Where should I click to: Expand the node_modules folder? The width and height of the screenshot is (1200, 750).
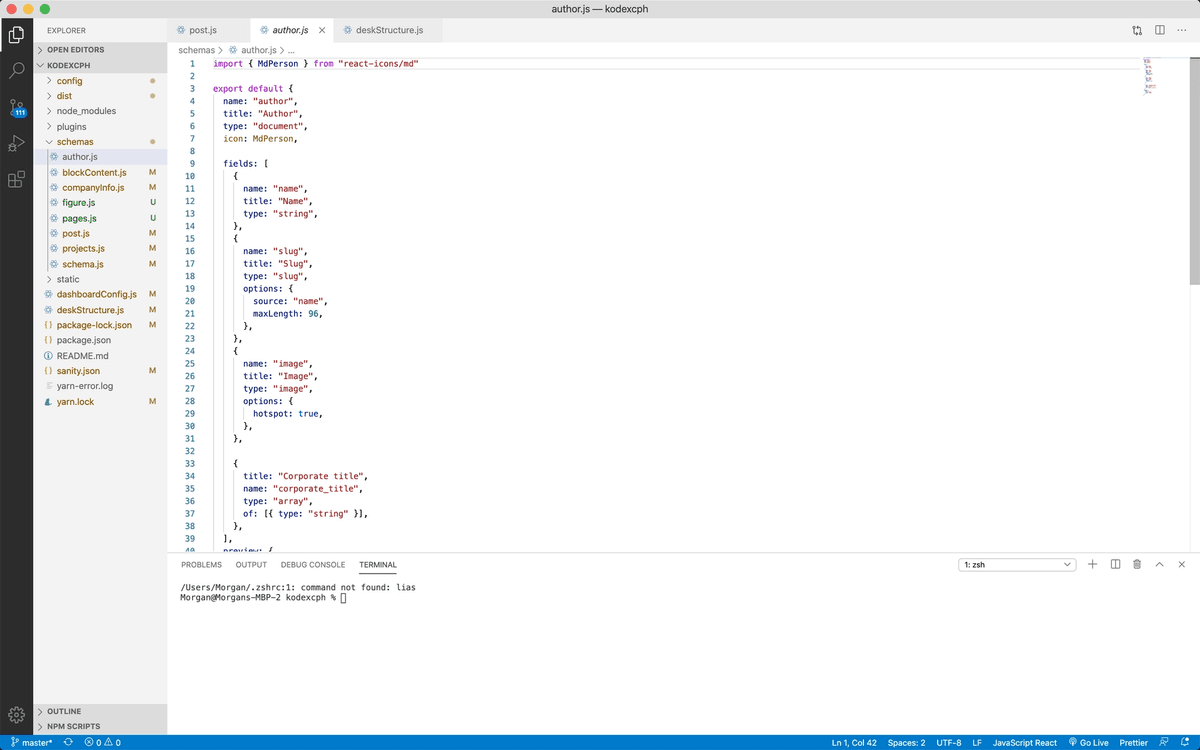tap(86, 111)
